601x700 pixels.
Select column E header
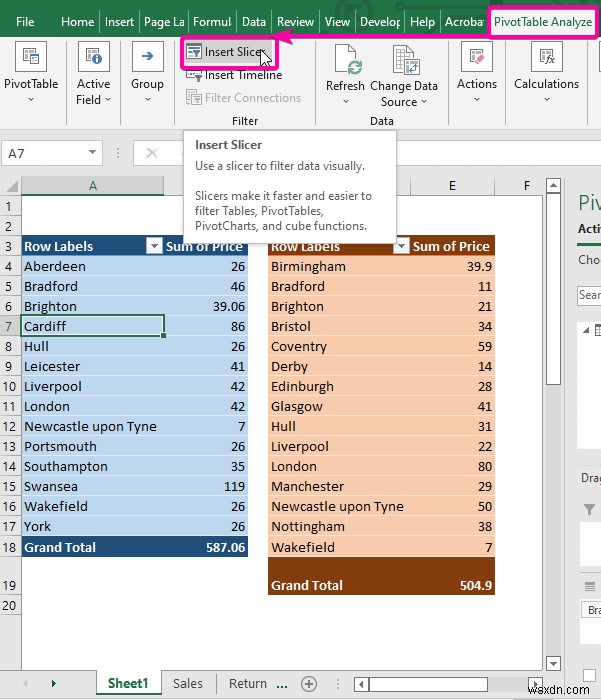[x=452, y=185]
